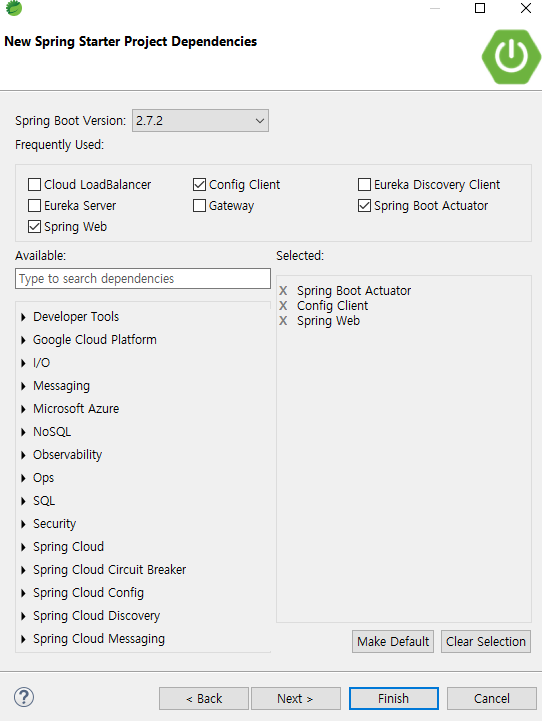The width and height of the screenshot is (542, 721).
Task: Tick the Gateway checkbox
Action: [200, 206]
